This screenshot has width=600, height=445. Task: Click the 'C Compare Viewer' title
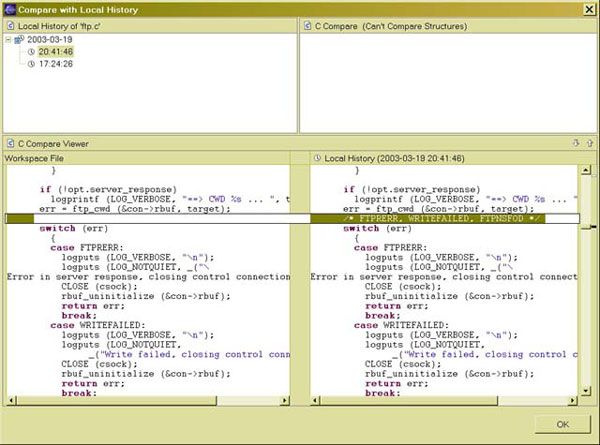pos(53,143)
